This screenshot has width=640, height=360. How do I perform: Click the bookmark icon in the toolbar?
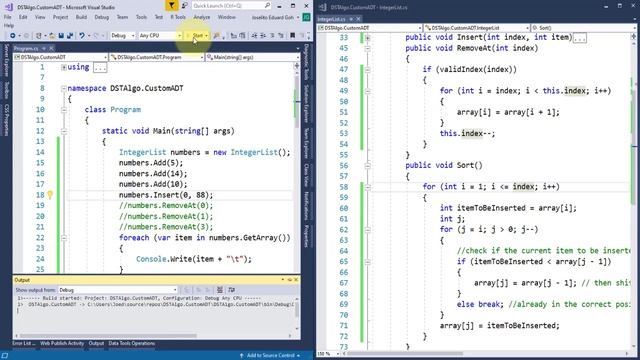point(292,36)
